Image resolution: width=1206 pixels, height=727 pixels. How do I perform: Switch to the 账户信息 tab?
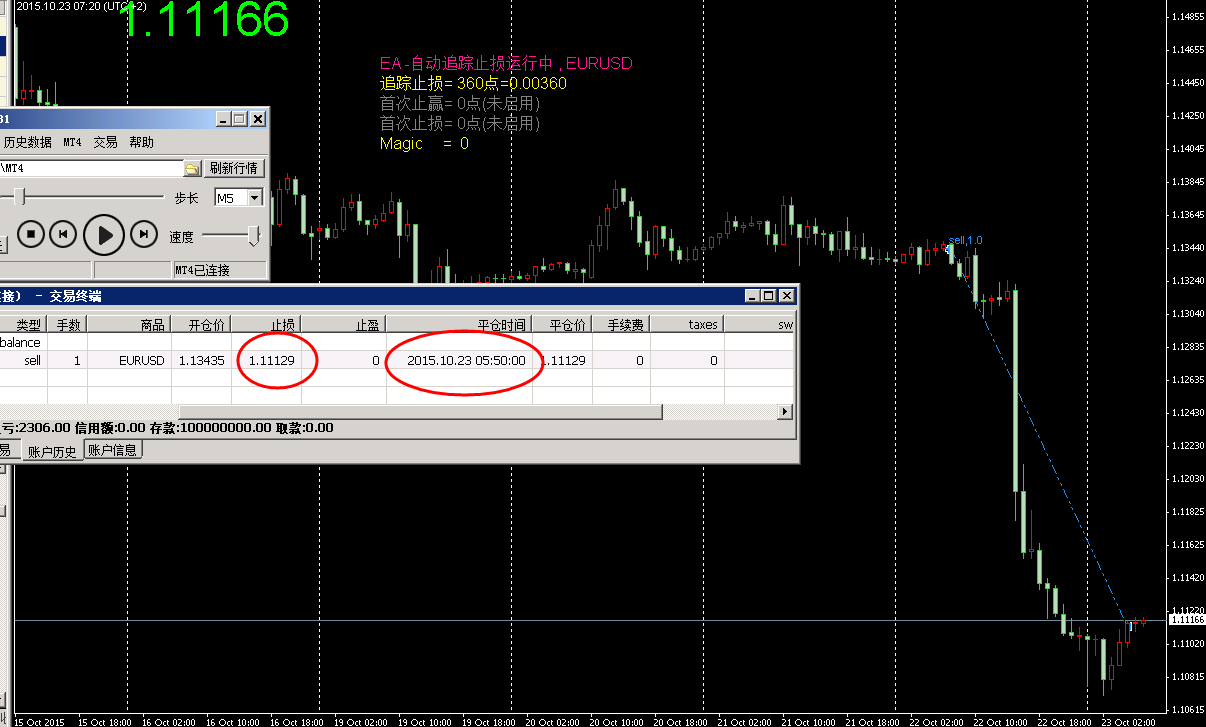(x=112, y=450)
